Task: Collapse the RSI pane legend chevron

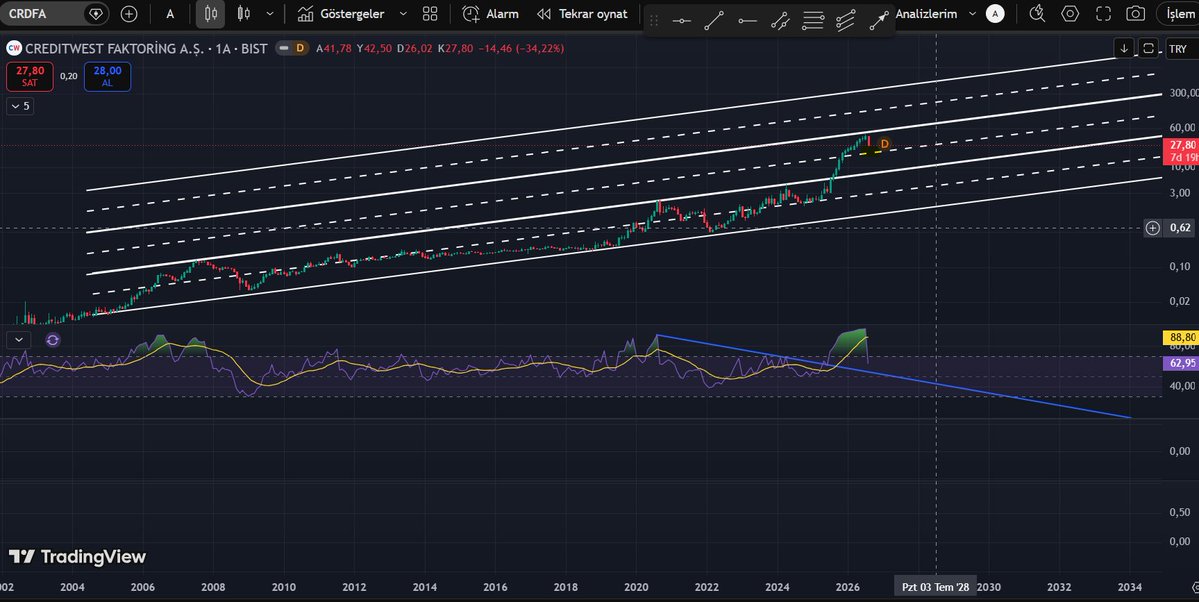Action: [18, 340]
